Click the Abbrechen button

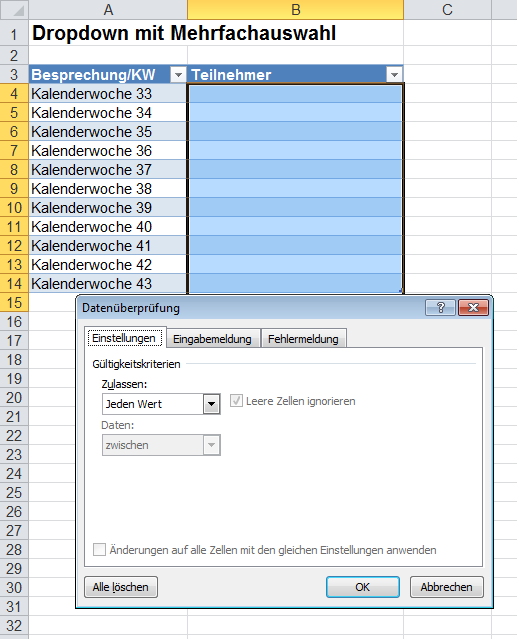click(x=447, y=587)
